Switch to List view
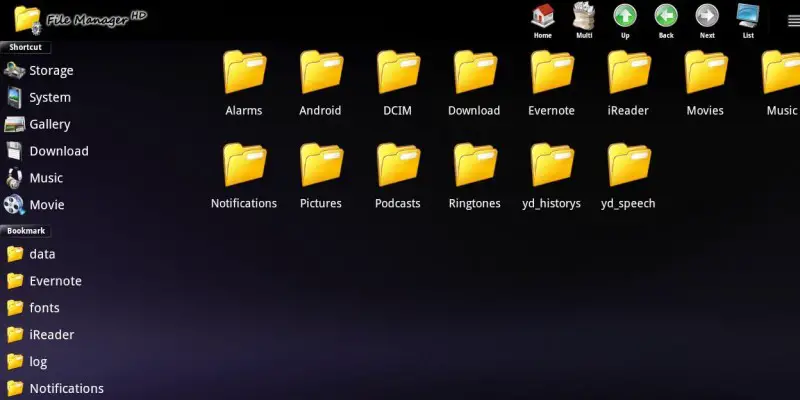Viewport: 800px width, 400px height. [748, 21]
